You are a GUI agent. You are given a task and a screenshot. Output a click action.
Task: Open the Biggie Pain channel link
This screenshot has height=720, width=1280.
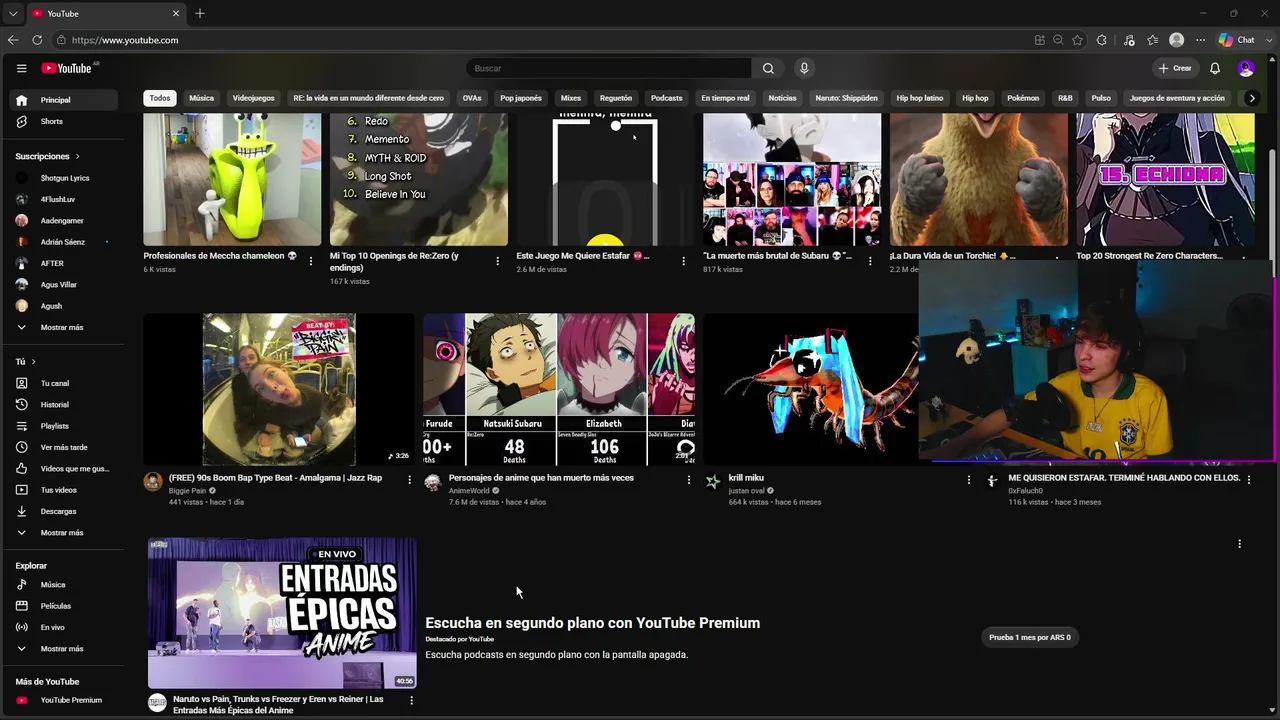pyautogui.click(x=187, y=491)
